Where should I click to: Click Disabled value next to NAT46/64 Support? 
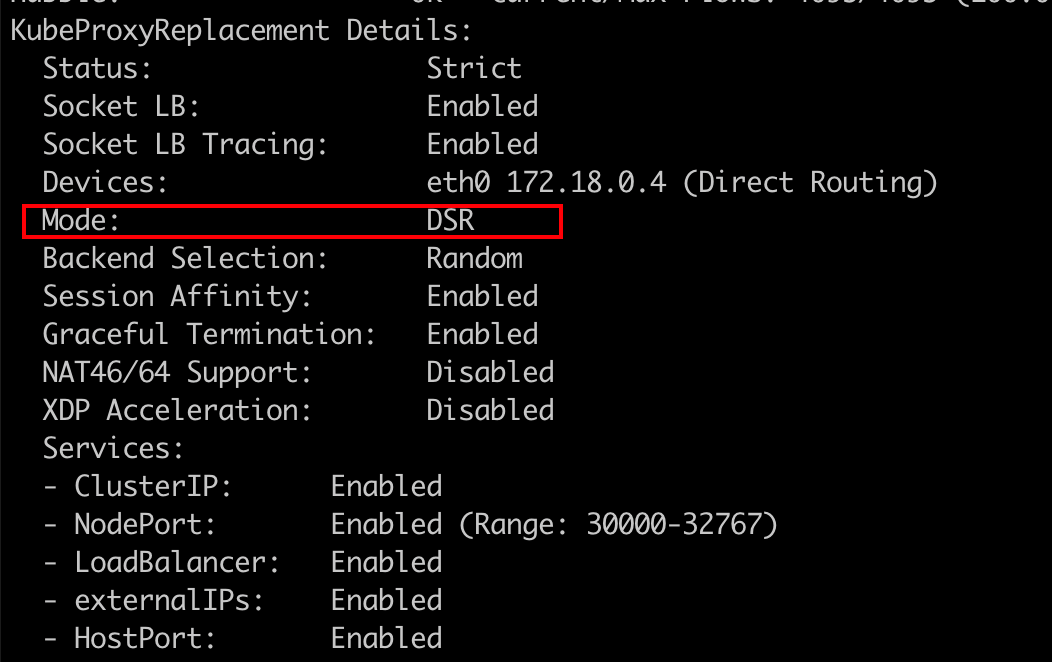(490, 372)
